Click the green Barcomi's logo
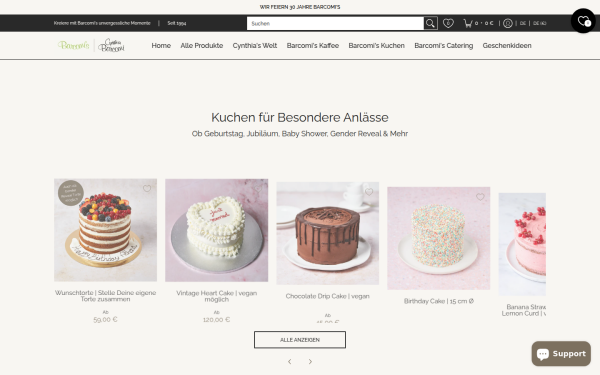Image resolution: width=600 pixels, height=375 pixels. click(x=73, y=45)
